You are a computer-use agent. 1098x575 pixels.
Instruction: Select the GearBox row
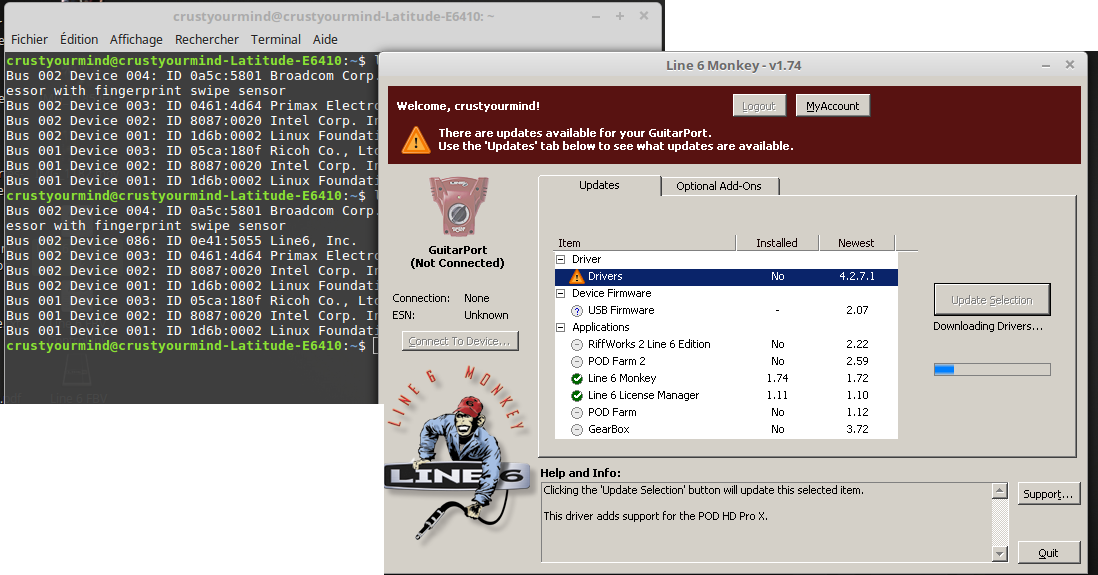[726, 429]
